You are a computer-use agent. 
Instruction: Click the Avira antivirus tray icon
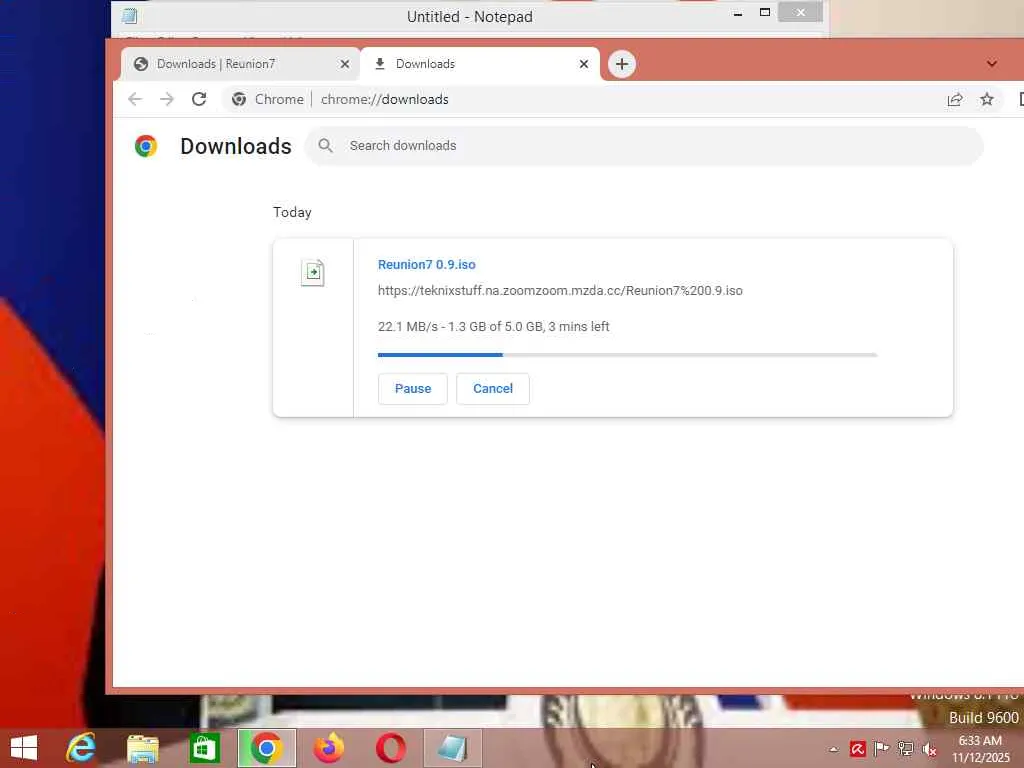point(857,748)
